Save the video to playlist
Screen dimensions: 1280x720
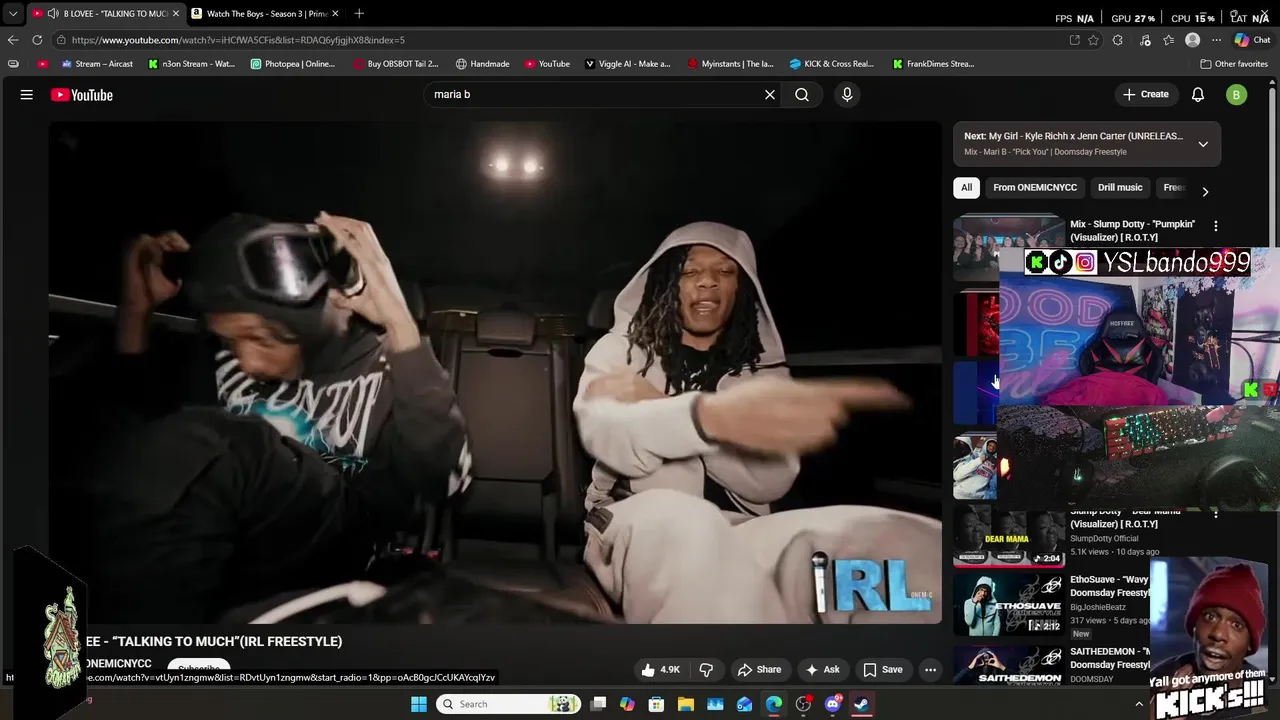[883, 670]
